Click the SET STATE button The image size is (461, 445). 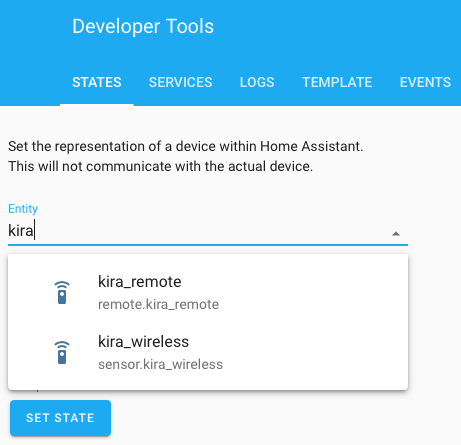click(x=60, y=418)
